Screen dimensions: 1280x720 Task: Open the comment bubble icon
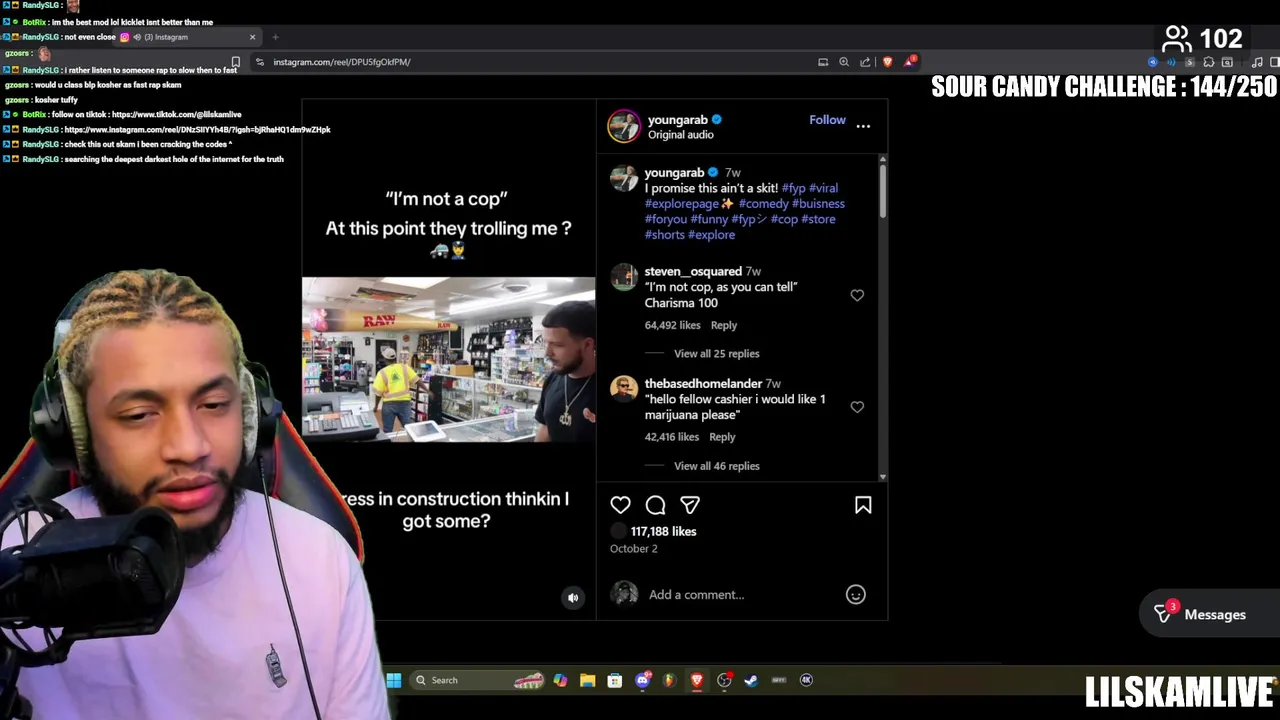(655, 505)
